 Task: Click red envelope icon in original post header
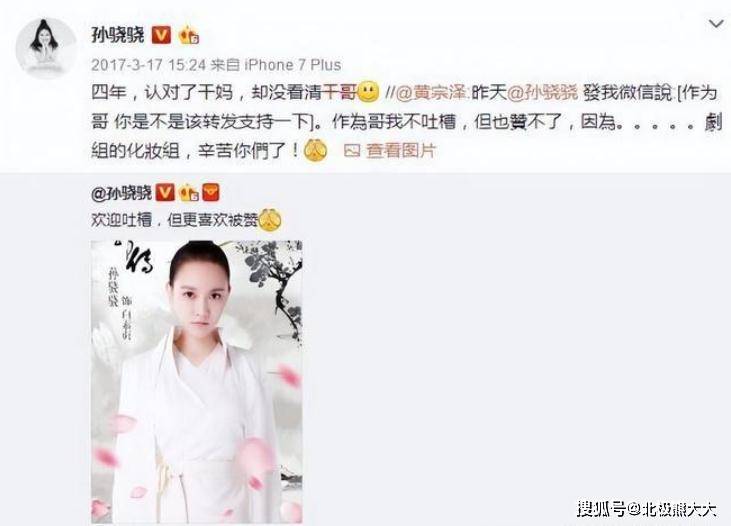(x=211, y=193)
